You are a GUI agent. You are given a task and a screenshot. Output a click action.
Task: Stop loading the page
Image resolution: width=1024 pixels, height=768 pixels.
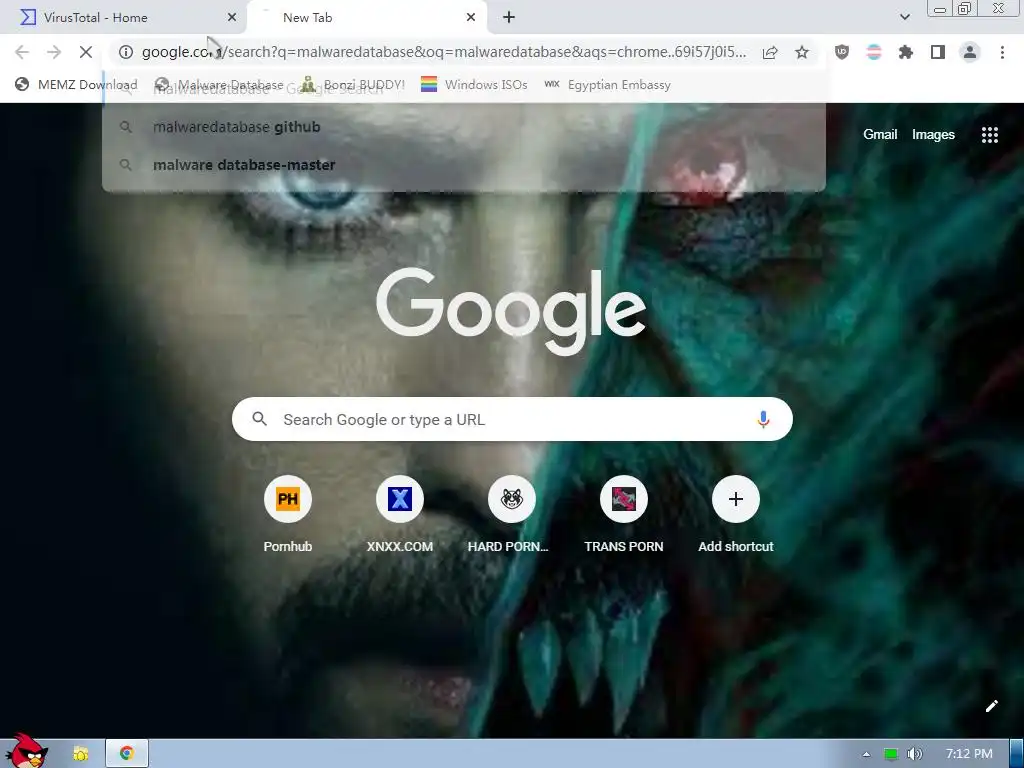tap(86, 52)
